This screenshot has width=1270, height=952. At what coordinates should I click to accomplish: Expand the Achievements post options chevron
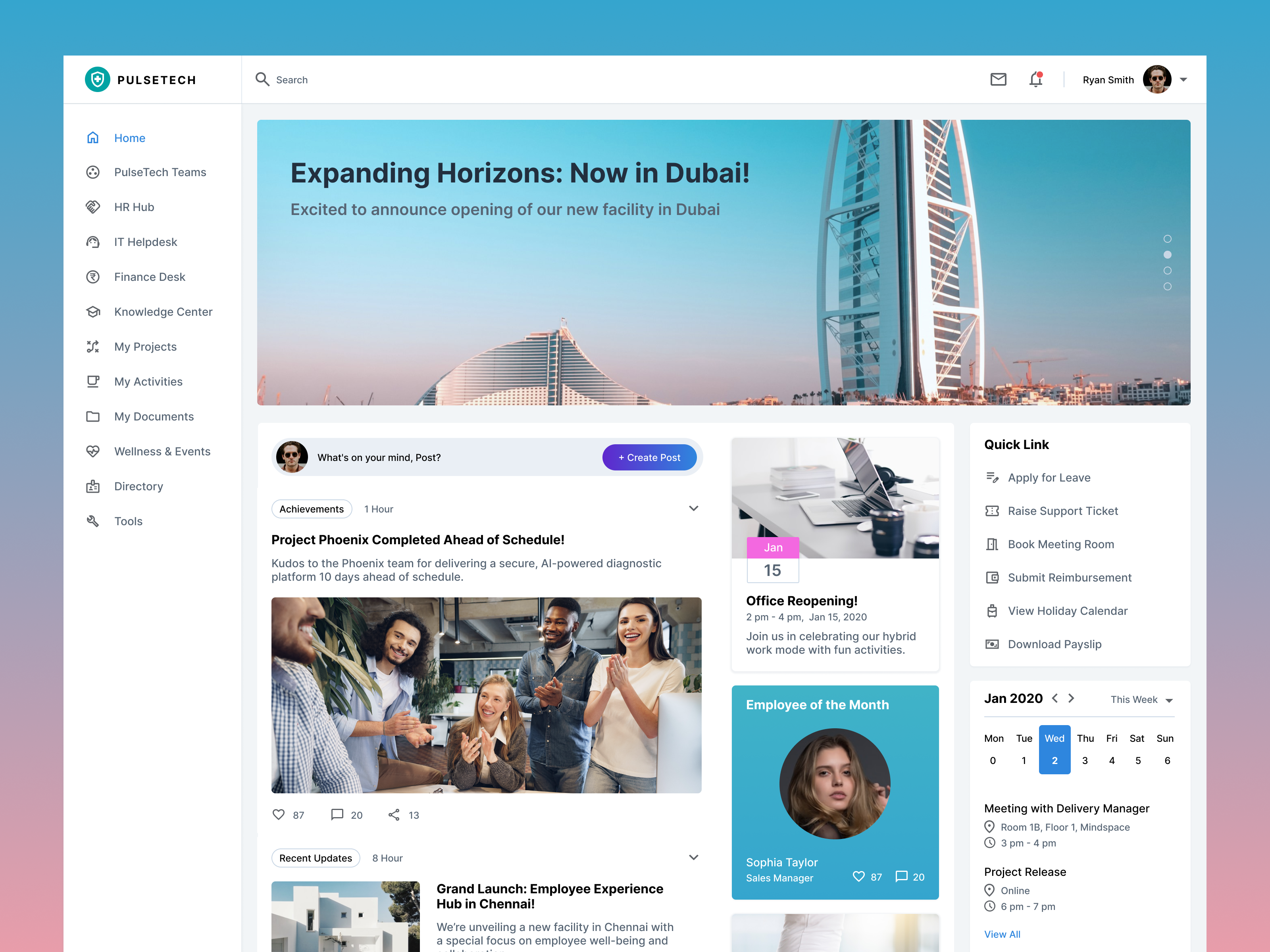[694, 509]
